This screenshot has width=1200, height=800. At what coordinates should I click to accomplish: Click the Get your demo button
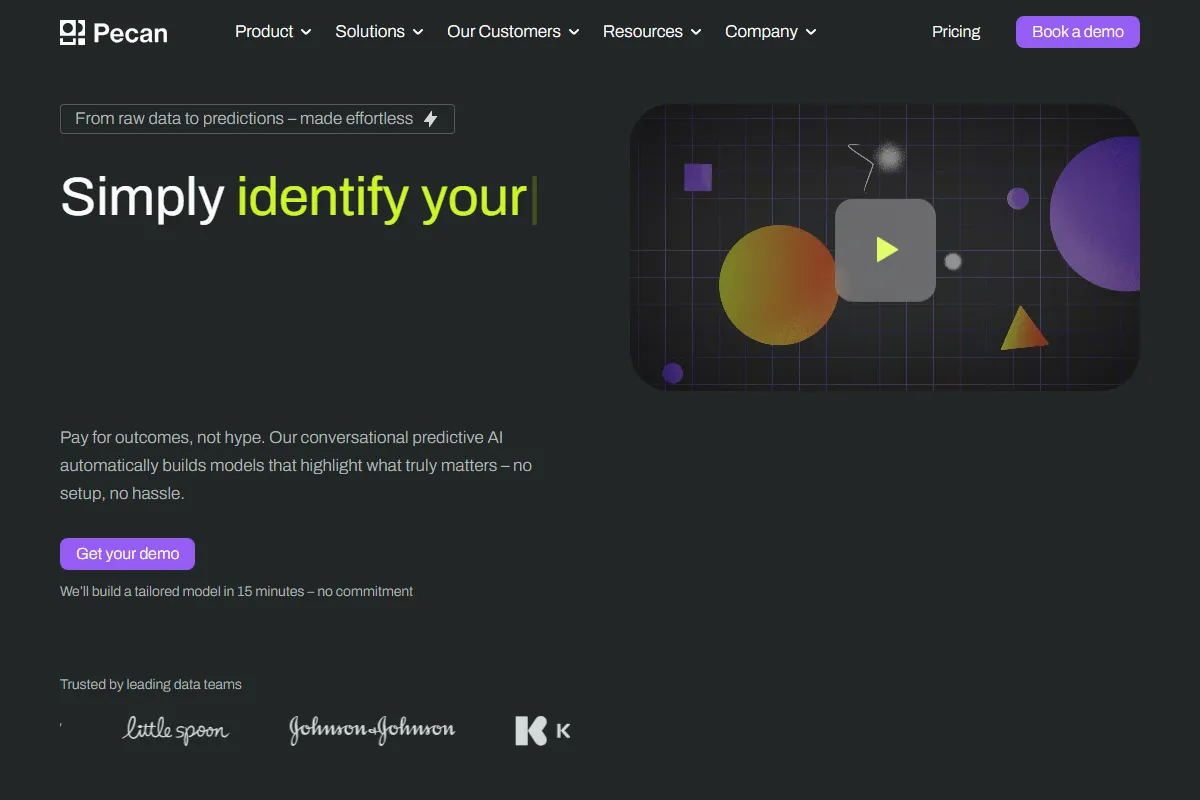[x=127, y=554]
